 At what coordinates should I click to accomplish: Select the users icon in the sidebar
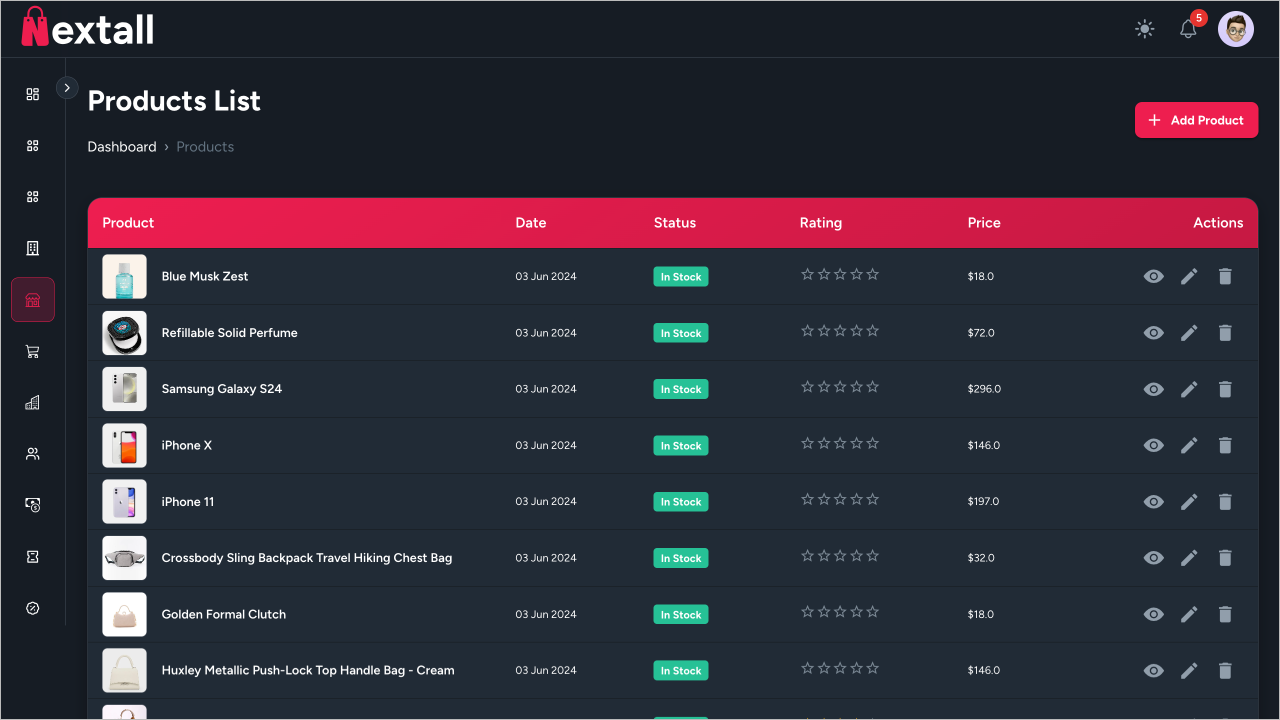click(33, 454)
